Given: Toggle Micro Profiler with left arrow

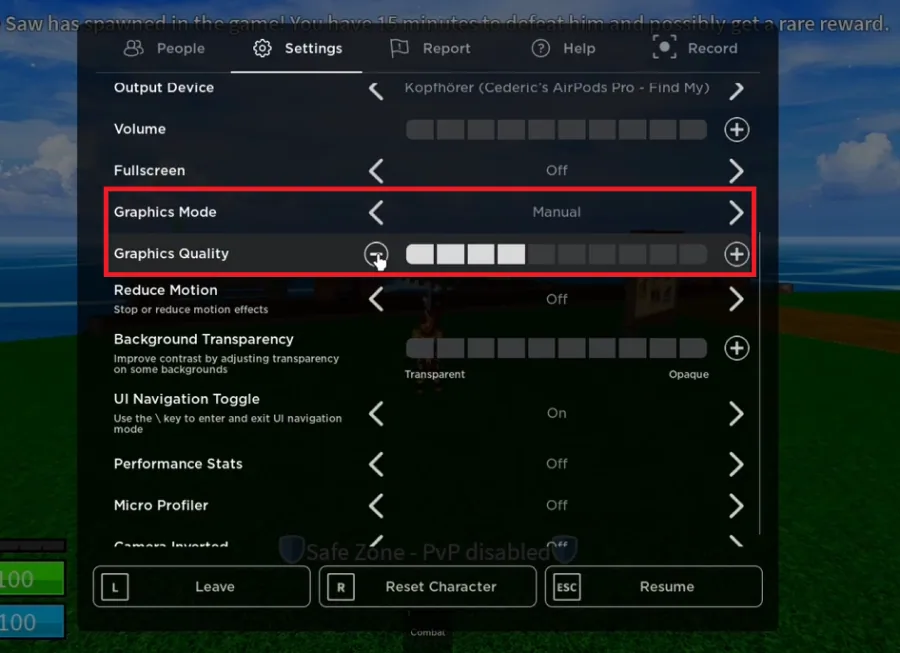Looking at the screenshot, I should pos(376,506).
